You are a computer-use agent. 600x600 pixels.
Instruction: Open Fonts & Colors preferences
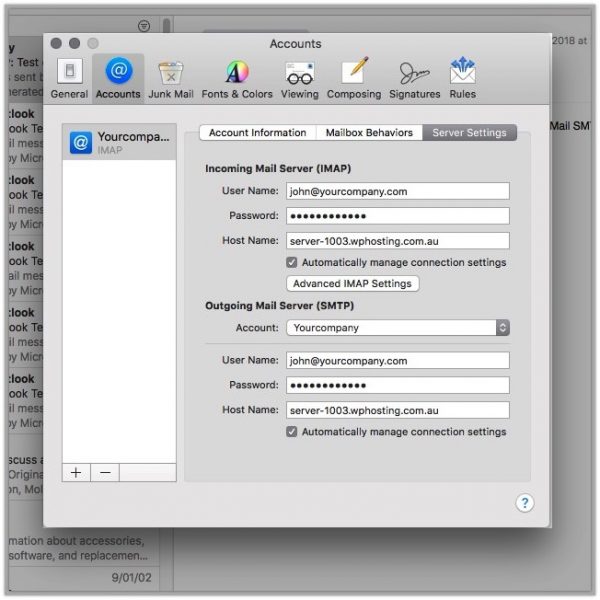click(237, 78)
